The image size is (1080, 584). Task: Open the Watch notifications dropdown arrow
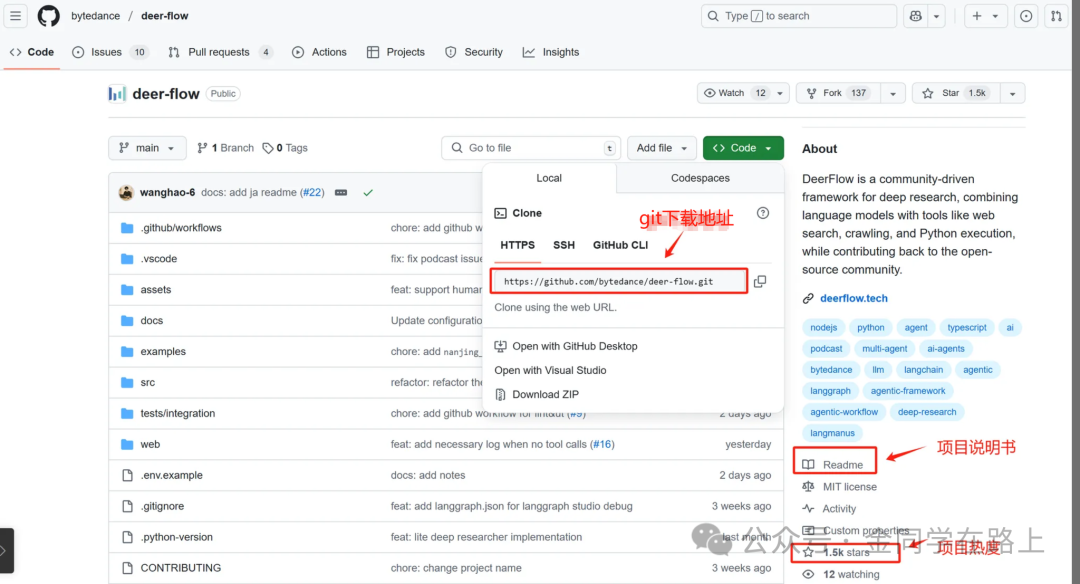point(780,94)
